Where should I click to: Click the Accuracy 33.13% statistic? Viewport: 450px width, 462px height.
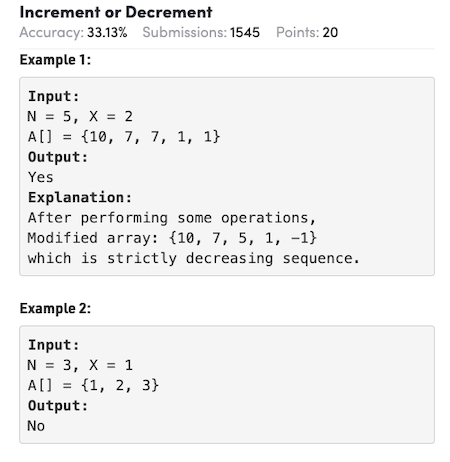click(73, 32)
